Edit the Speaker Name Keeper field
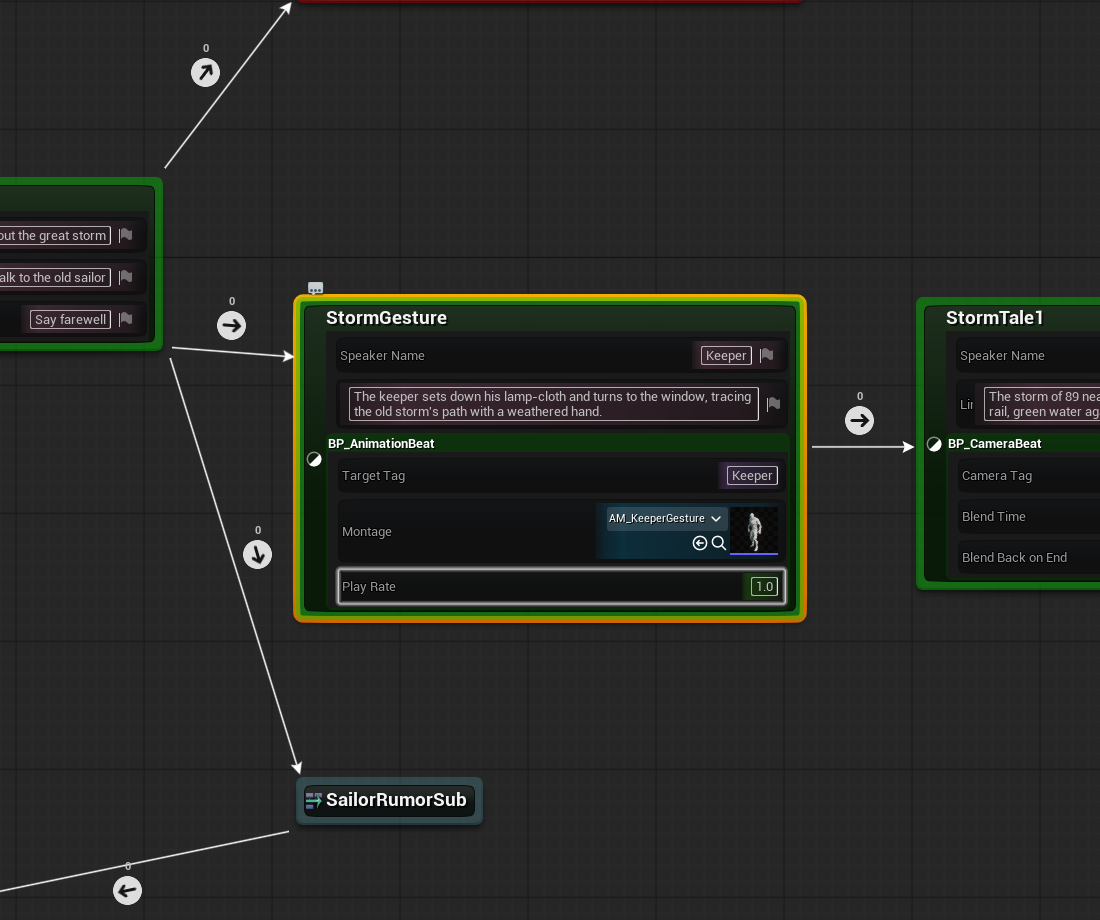Viewport: 1100px width, 920px height. 726,356
